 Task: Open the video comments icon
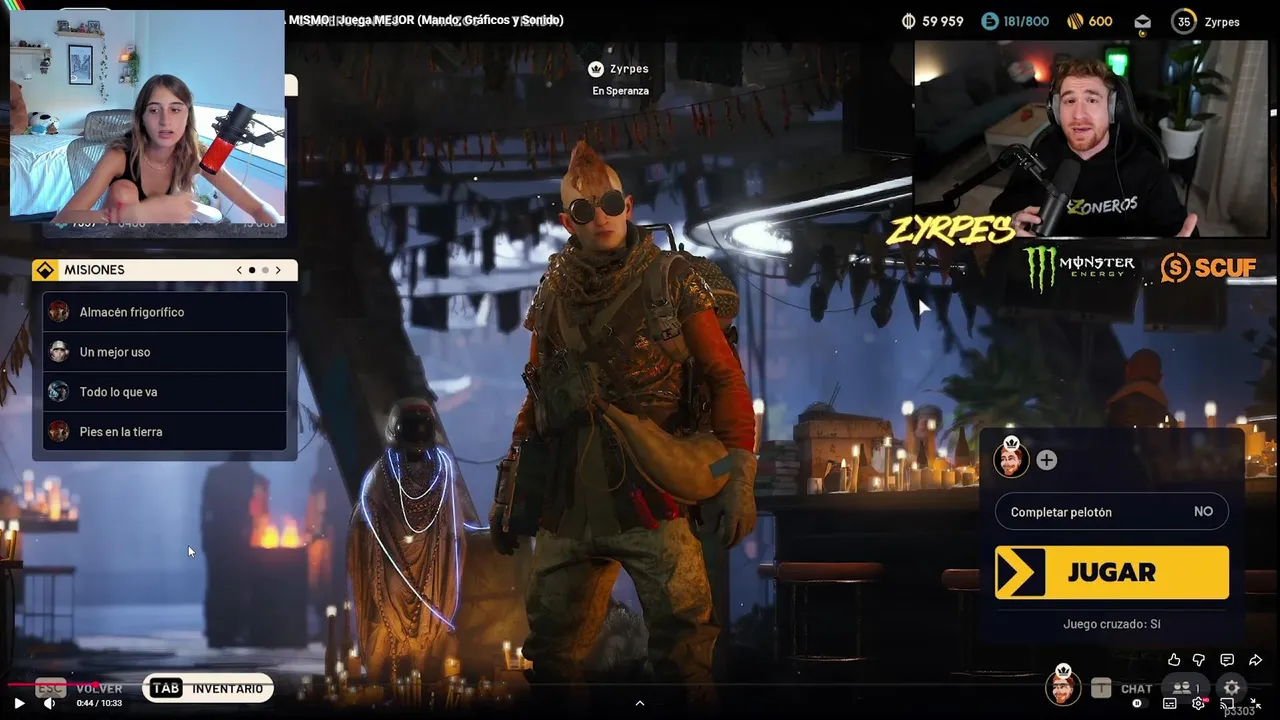1227,660
